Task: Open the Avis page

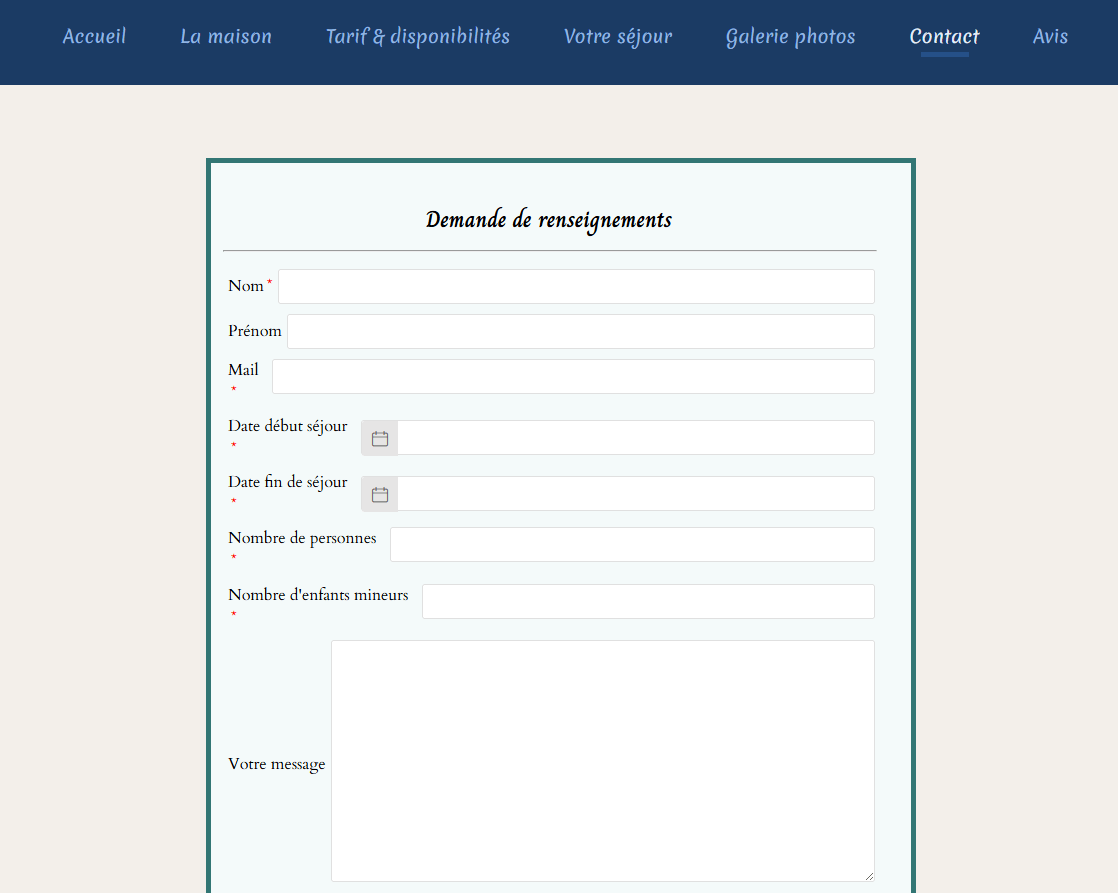Action: [1051, 36]
